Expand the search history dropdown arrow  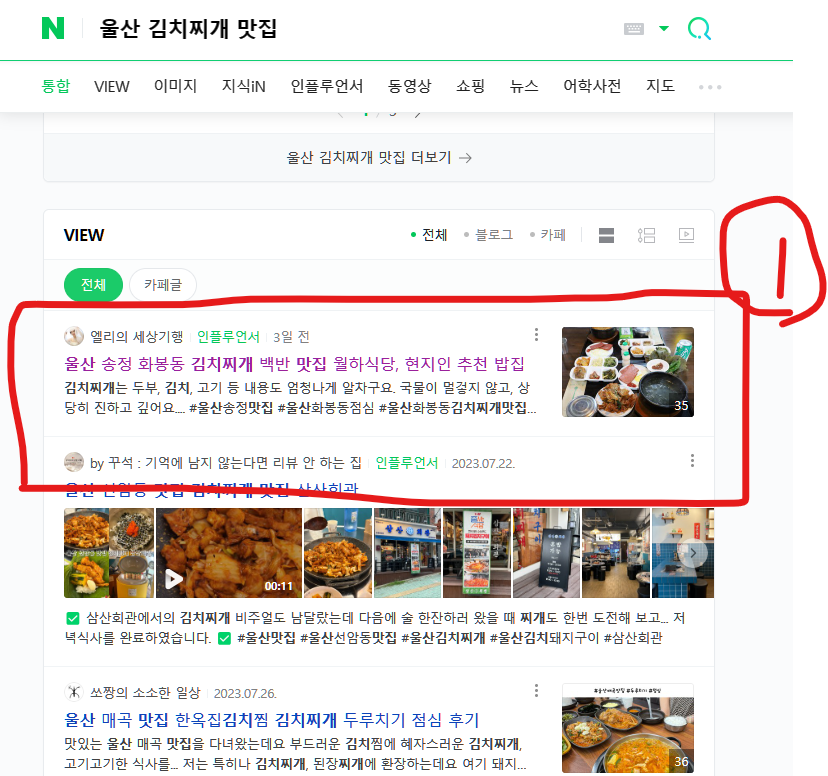[x=664, y=29]
